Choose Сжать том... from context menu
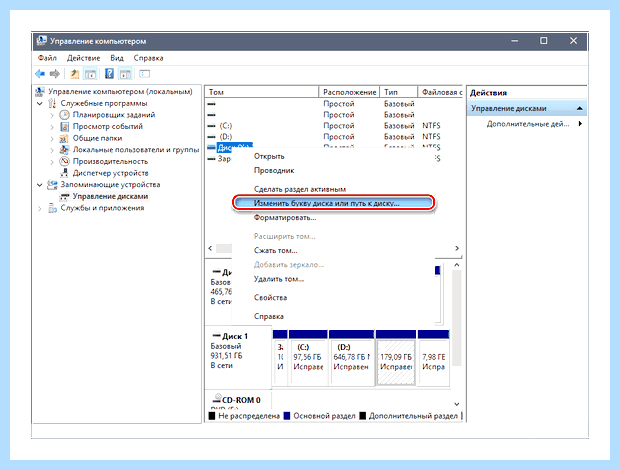The image size is (620, 470). tap(333, 250)
